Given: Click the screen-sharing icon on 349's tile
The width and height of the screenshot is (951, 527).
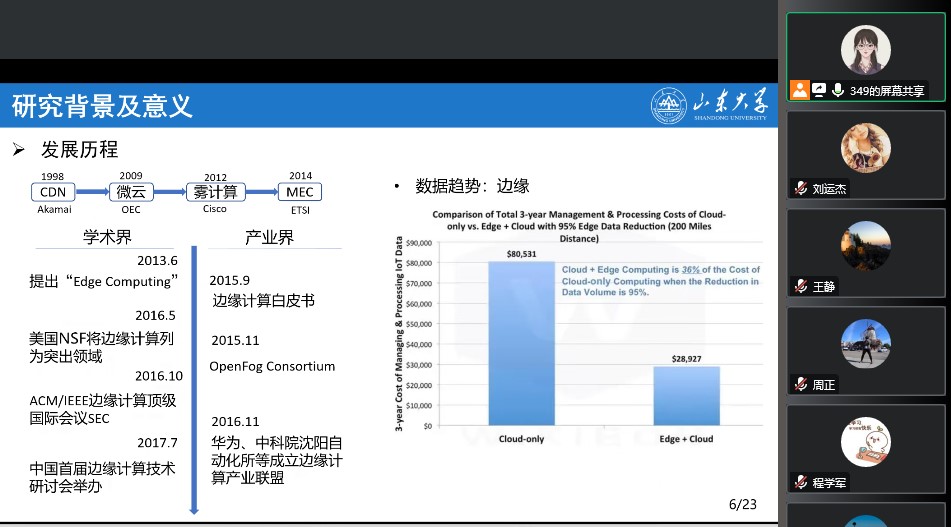Looking at the screenshot, I should click(819, 90).
